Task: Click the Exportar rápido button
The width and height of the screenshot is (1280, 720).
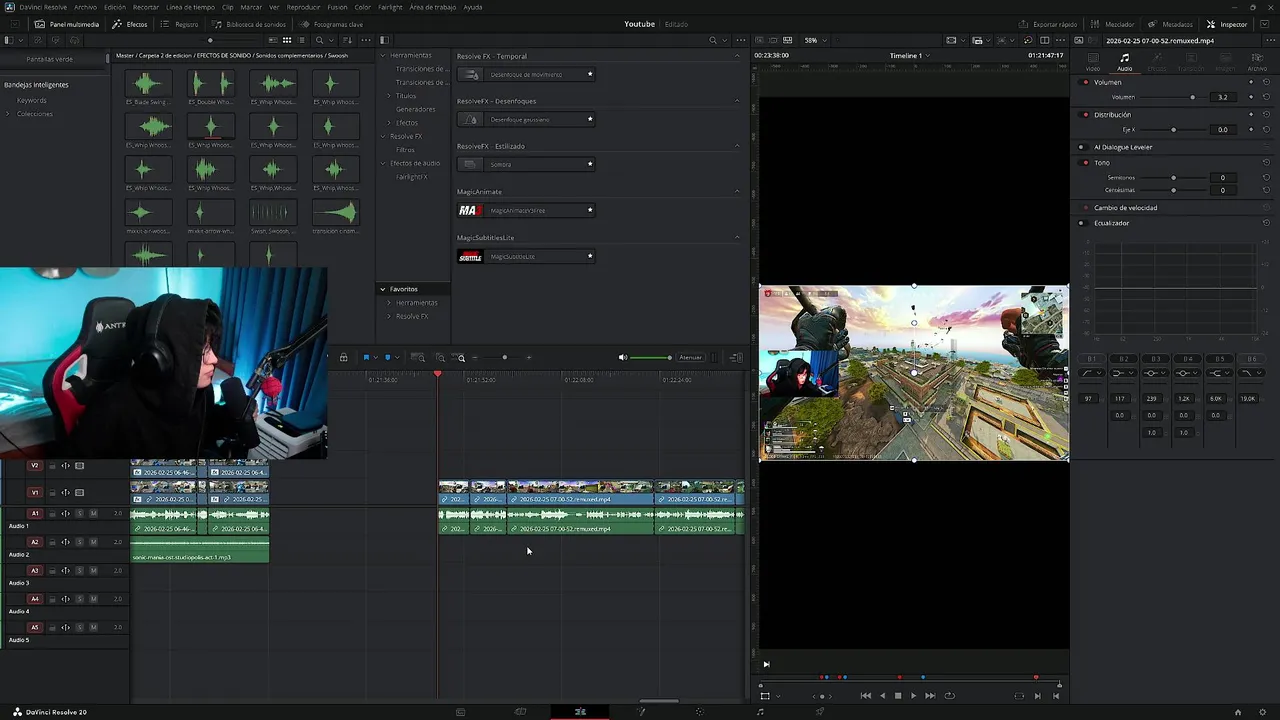Action: (x=1048, y=24)
